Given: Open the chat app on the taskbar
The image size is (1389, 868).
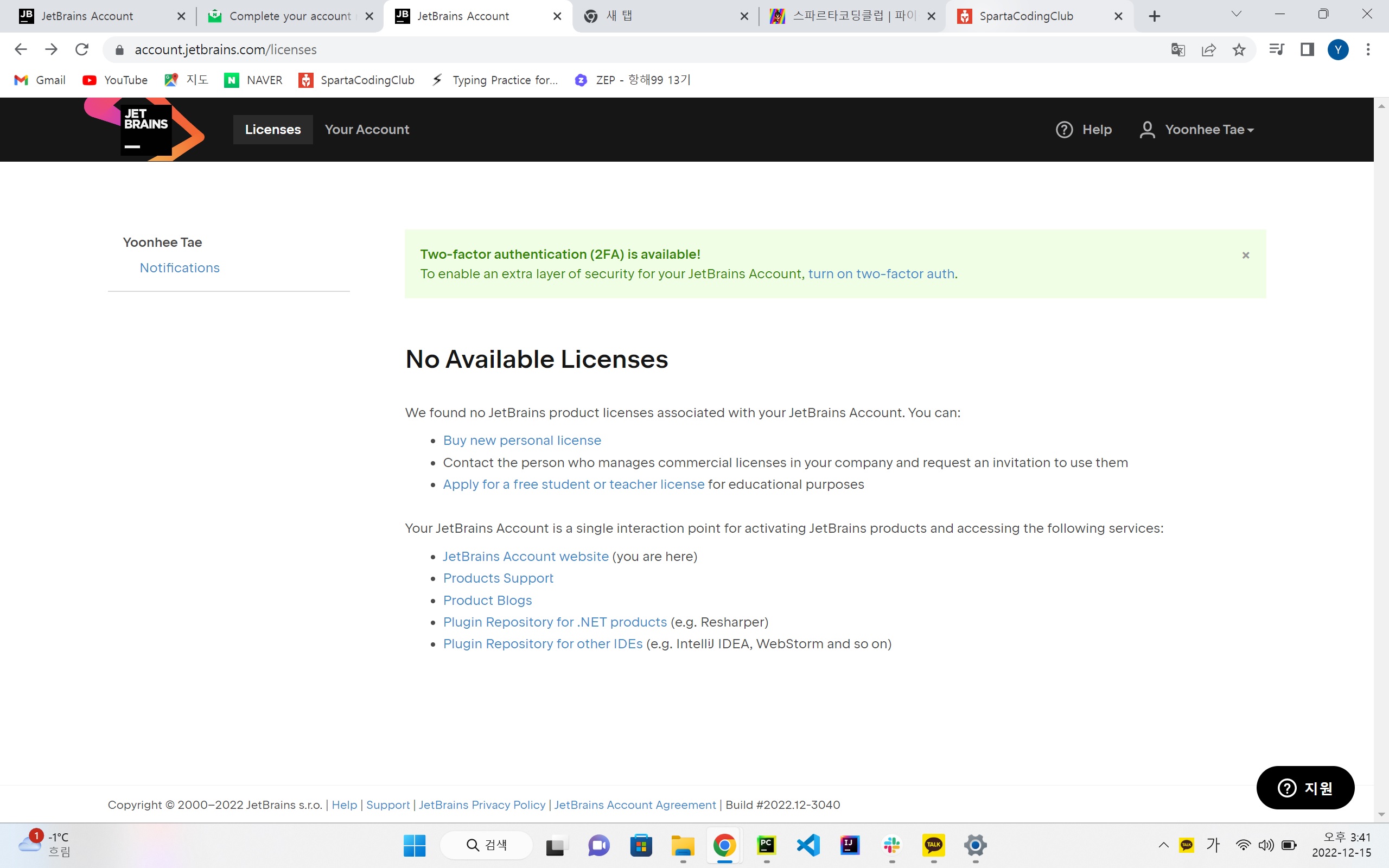Looking at the screenshot, I should coord(598,845).
